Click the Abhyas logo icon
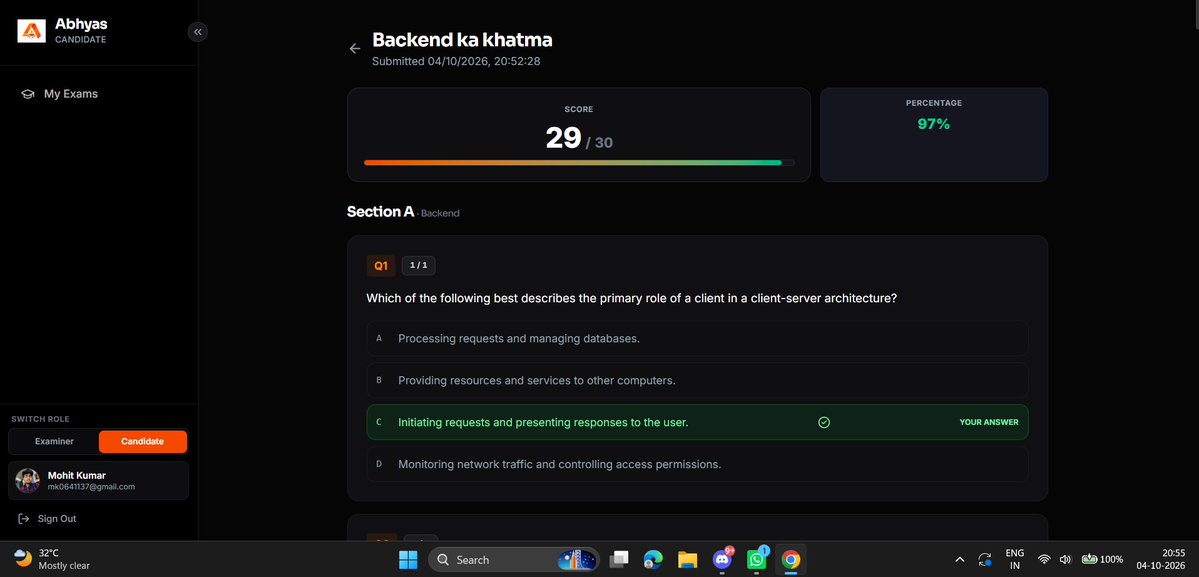Image resolution: width=1199 pixels, height=577 pixels. 31,31
